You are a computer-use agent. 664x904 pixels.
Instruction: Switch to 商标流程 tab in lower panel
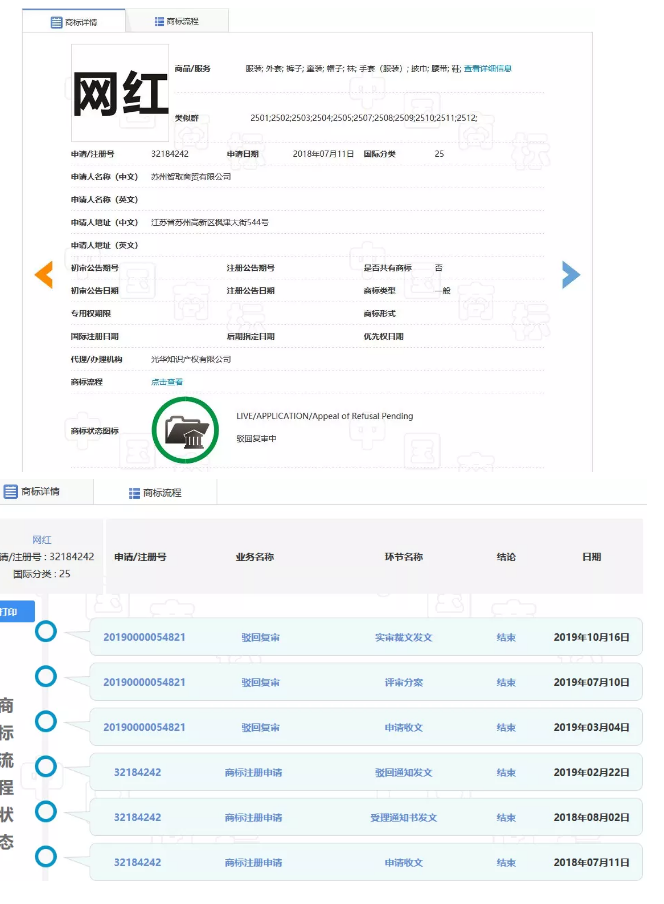[155, 493]
